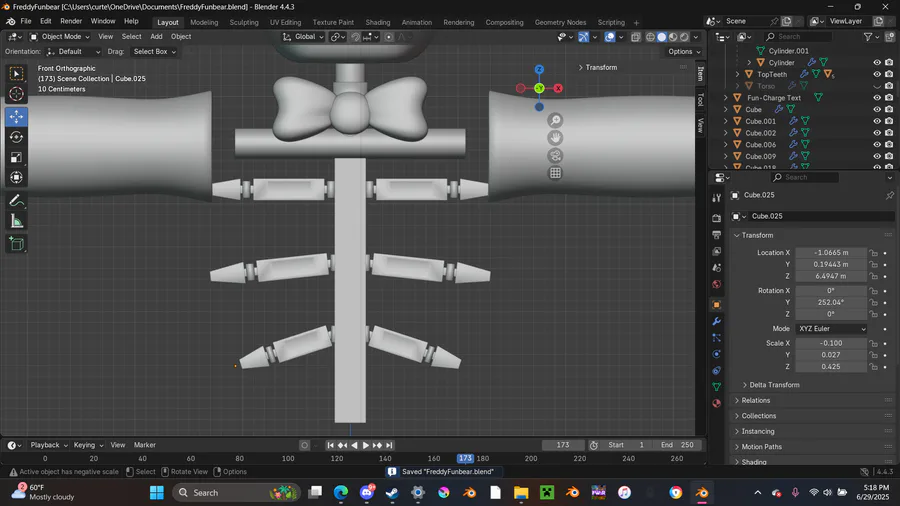Pin the Cube.025 properties with pin icon

pyautogui.click(x=890, y=195)
